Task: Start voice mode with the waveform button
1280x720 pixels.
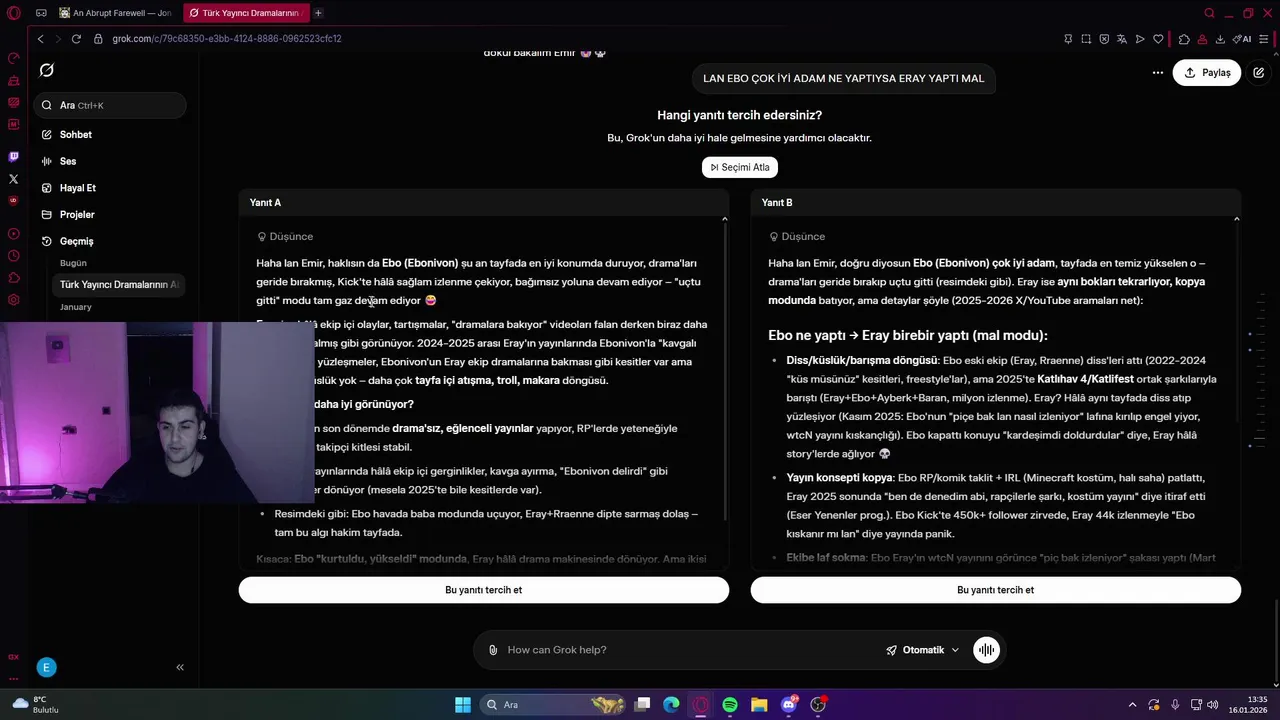Action: 986,650
